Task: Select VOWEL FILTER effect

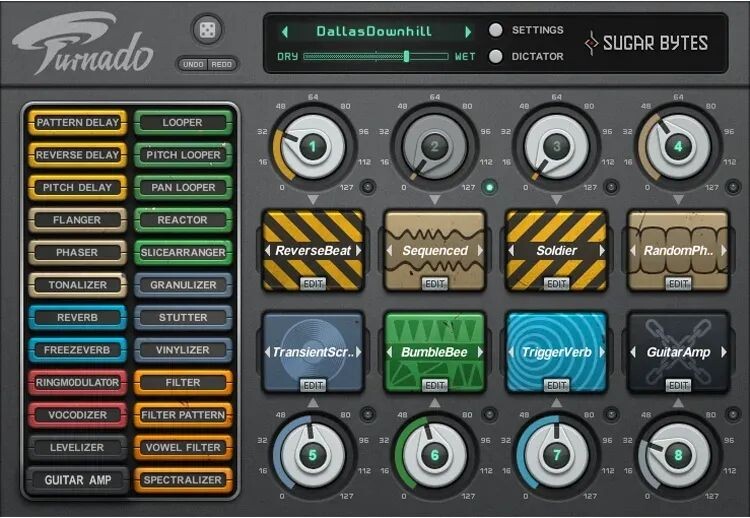Action: 183,448
